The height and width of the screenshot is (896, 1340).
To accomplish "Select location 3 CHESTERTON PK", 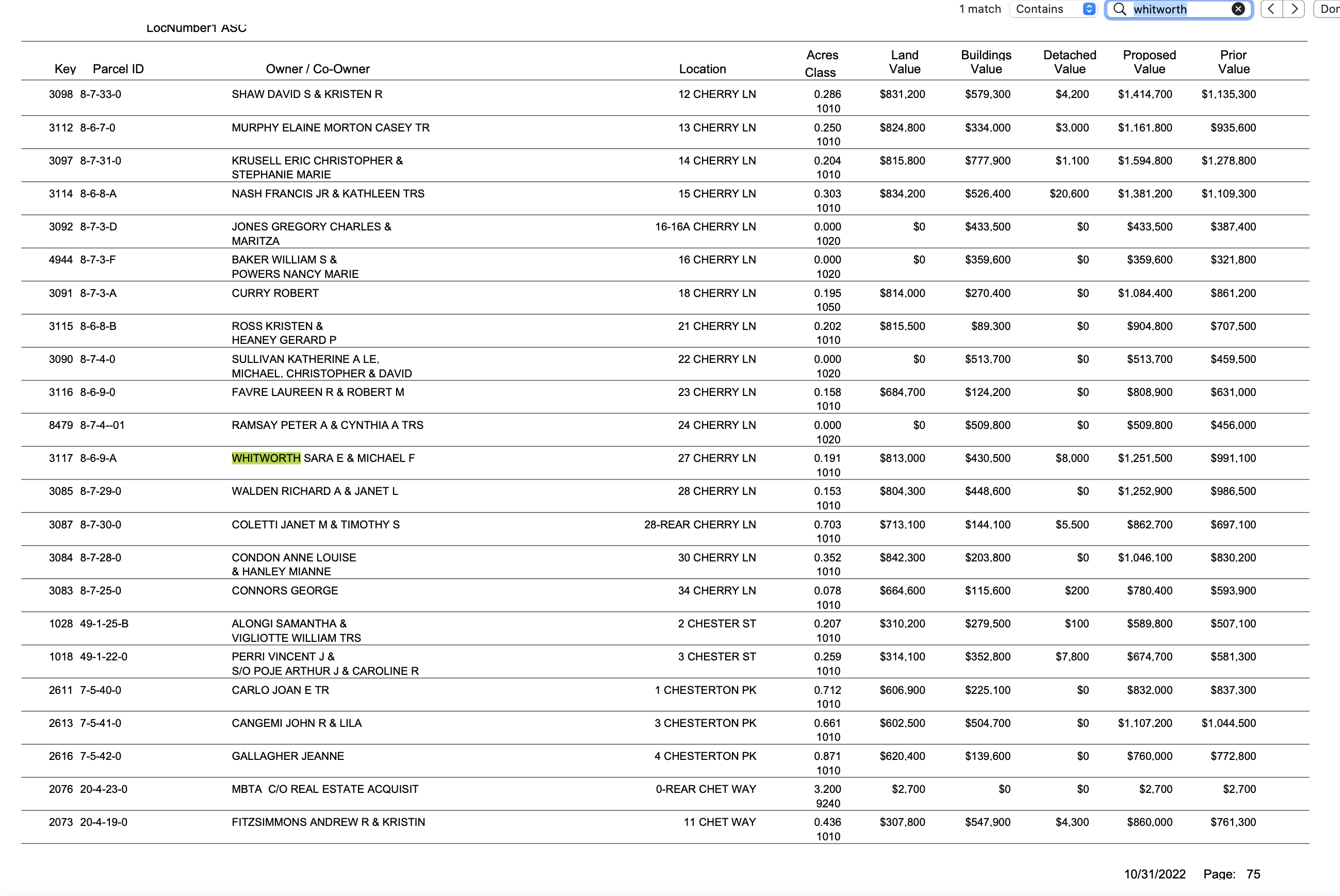I will tap(706, 723).
